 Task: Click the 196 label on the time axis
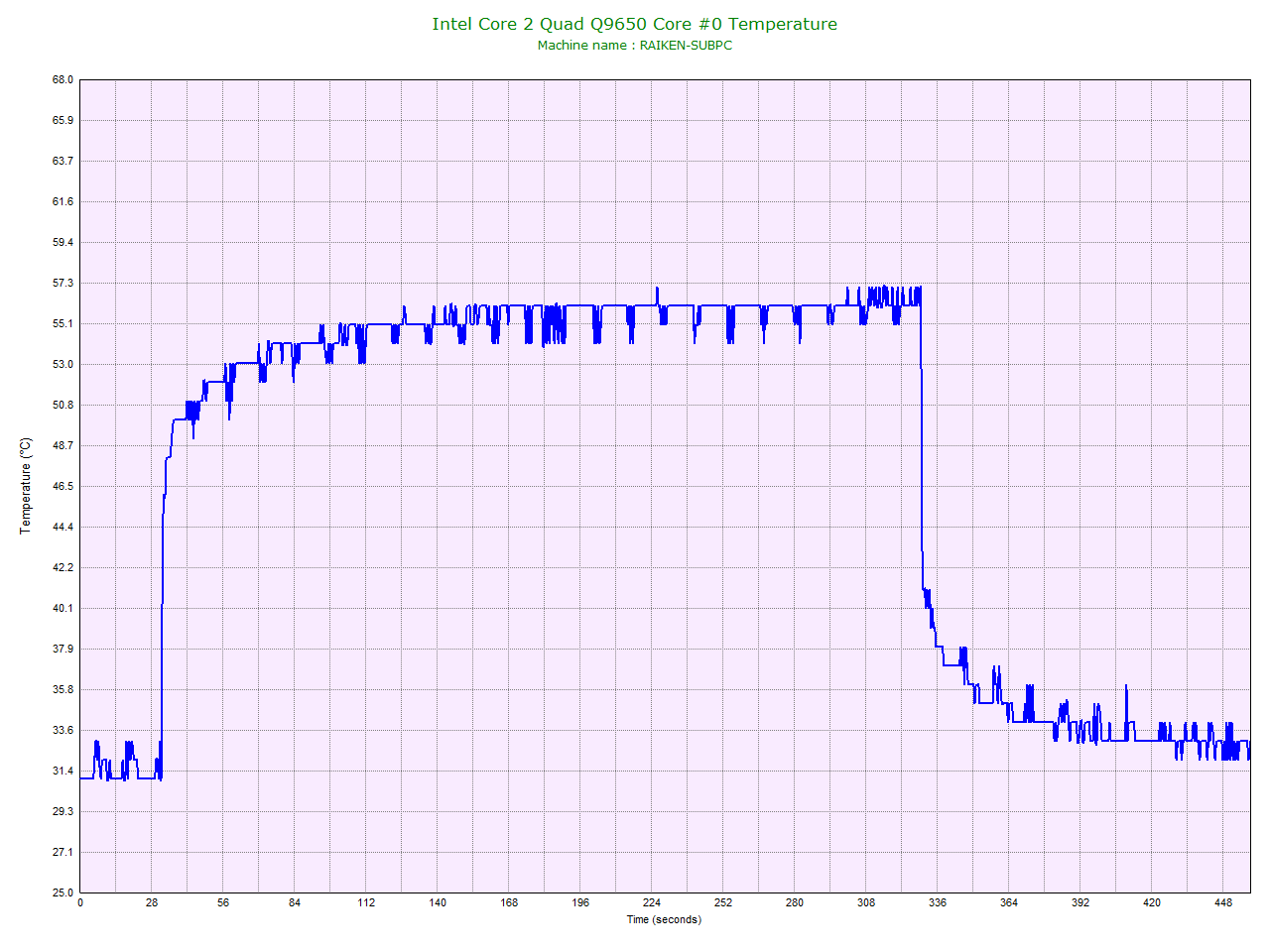click(x=580, y=902)
